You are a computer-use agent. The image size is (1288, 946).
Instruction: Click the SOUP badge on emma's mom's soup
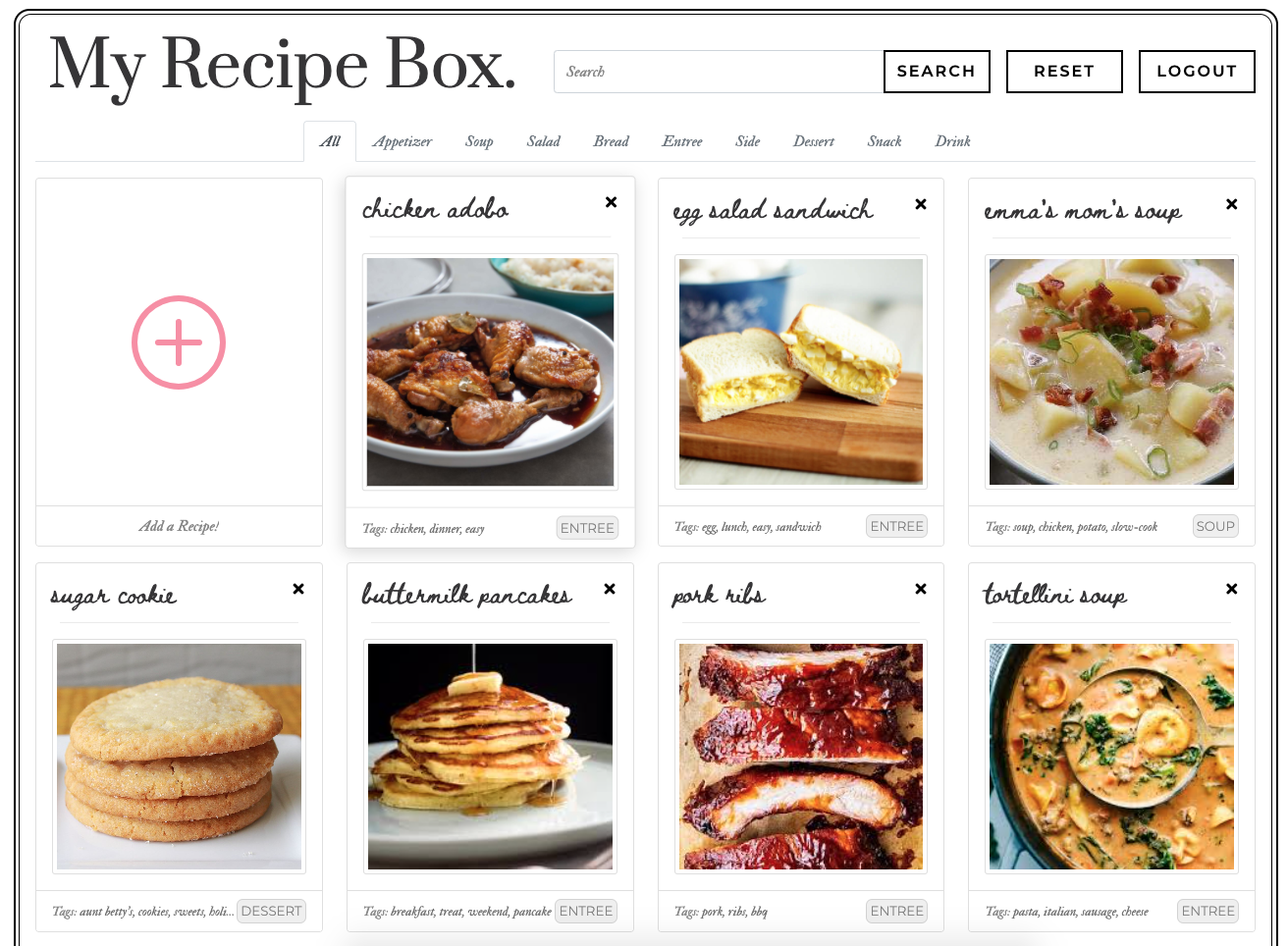coord(1215,526)
